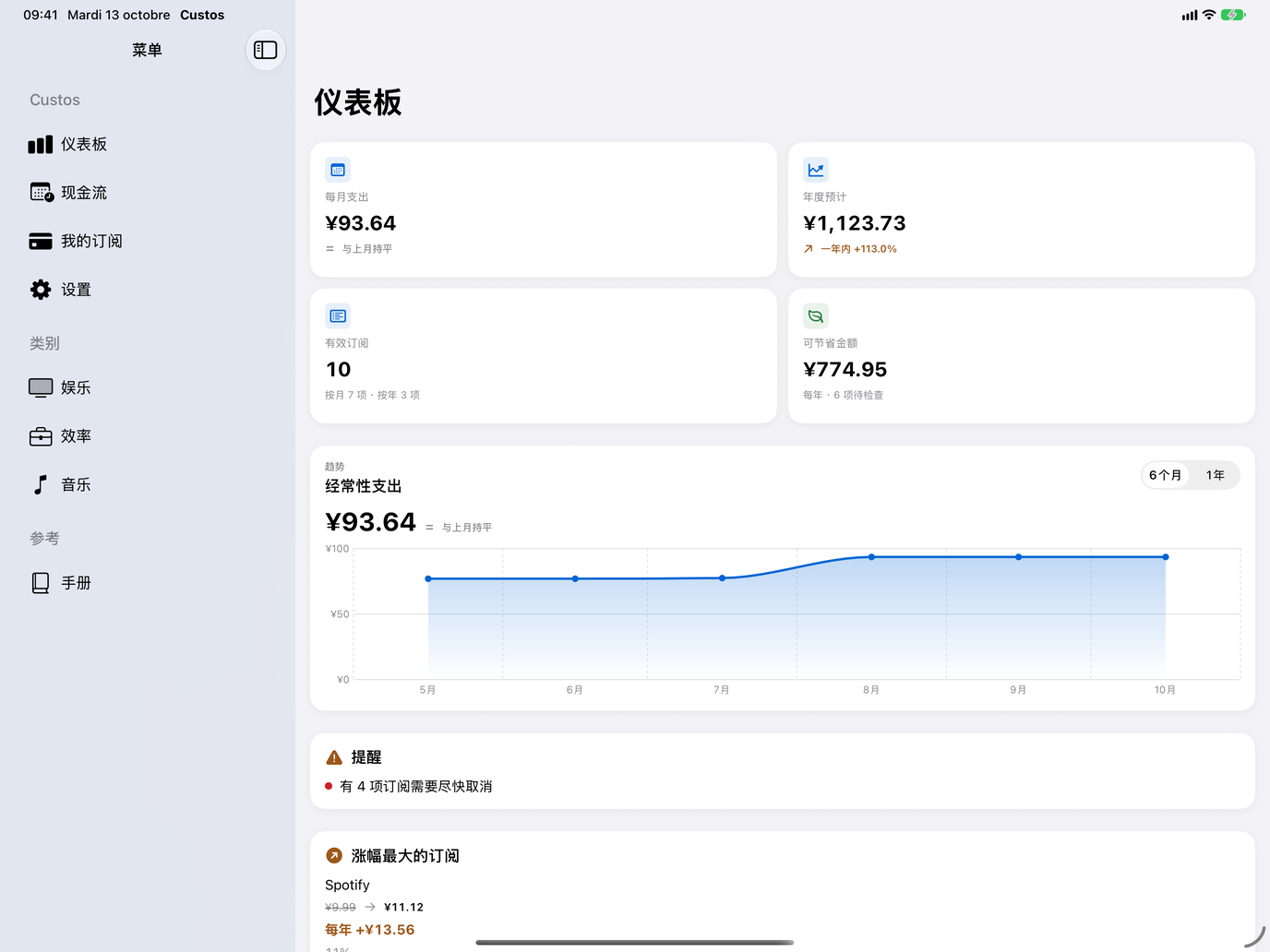Click the arrow icon beside 涨幅最大的订阅

(x=334, y=856)
